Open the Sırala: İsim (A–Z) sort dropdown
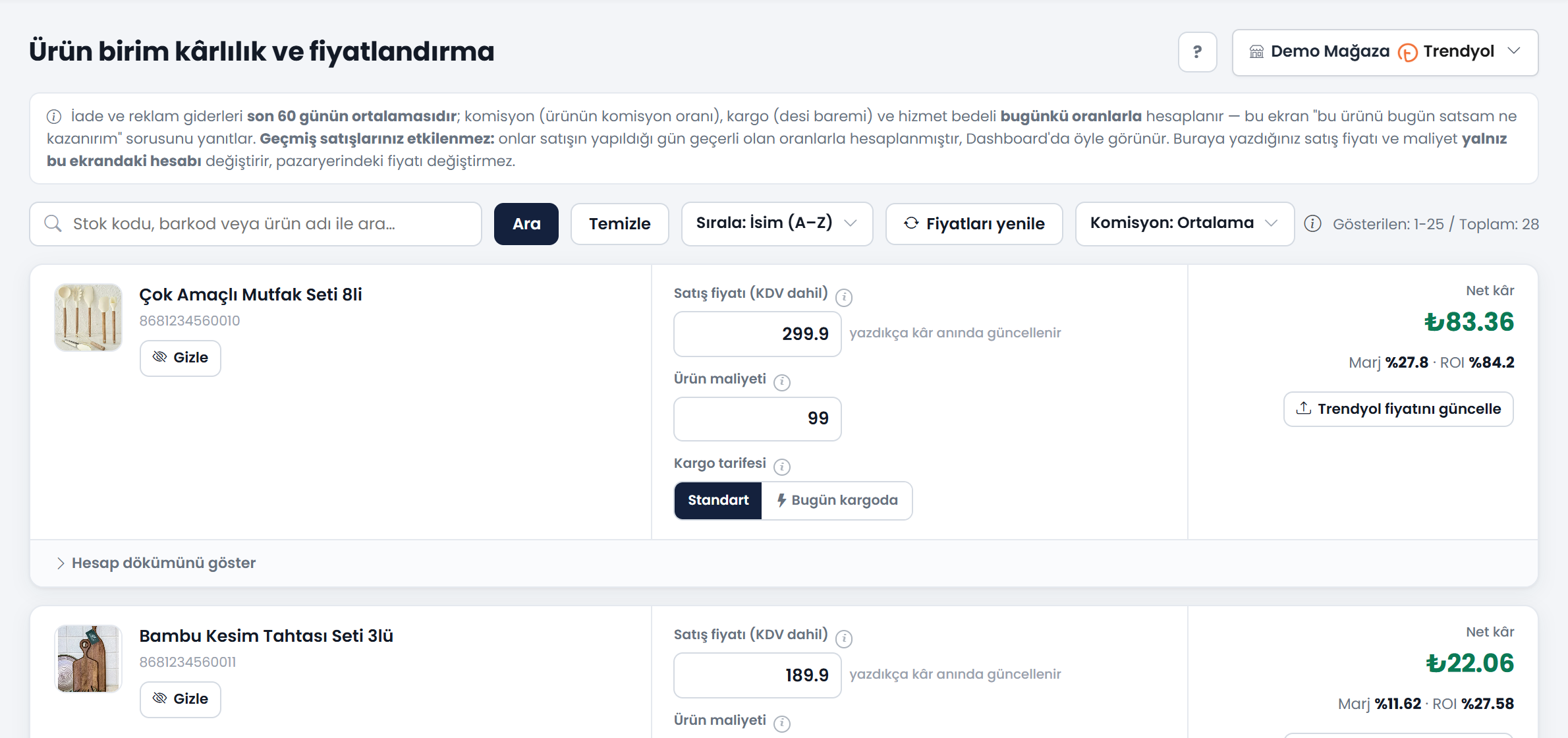 point(777,224)
